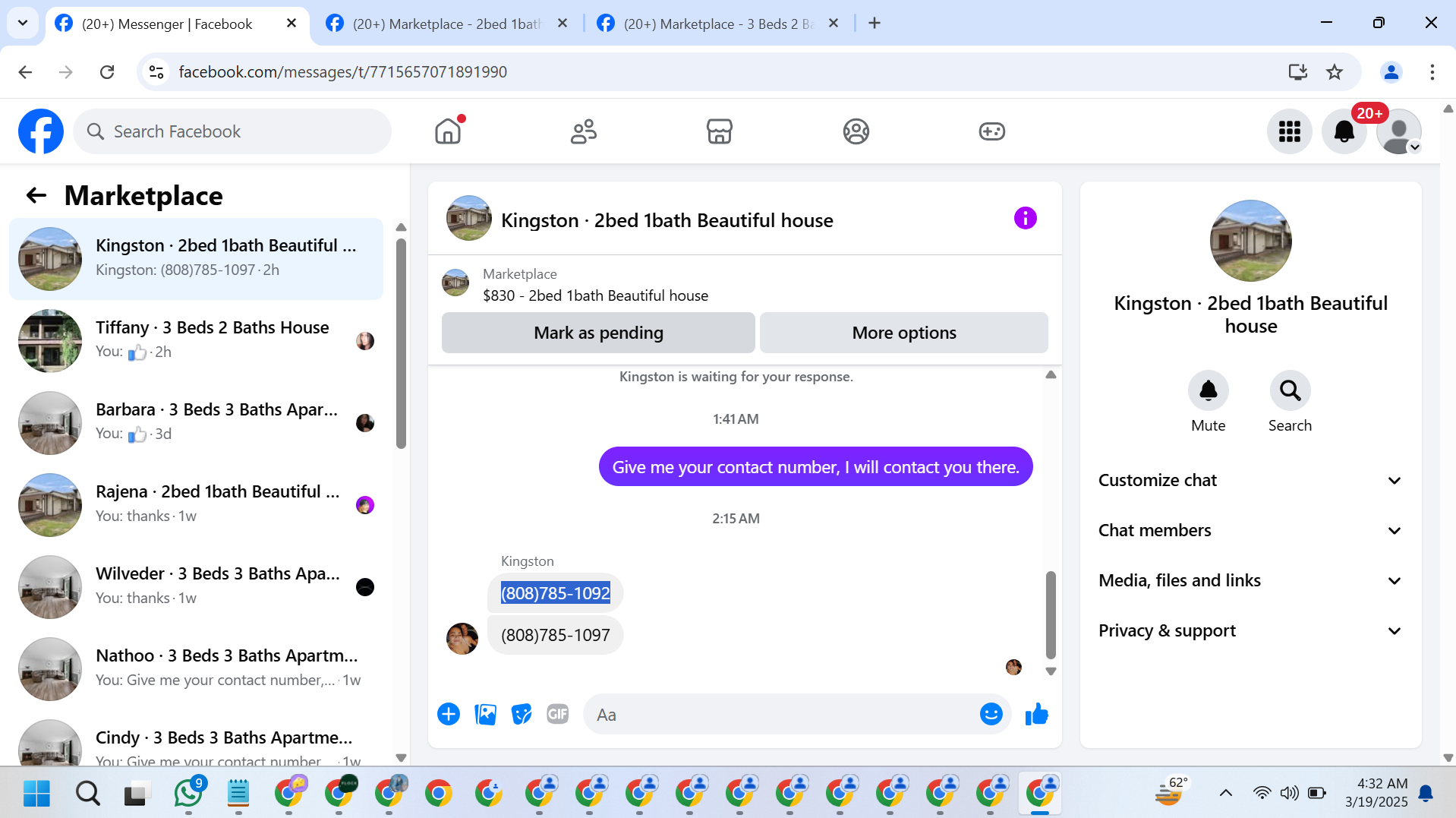Open the Chrome three-dot menu
Image resolution: width=1456 pixels, height=818 pixels.
pos(1432,71)
